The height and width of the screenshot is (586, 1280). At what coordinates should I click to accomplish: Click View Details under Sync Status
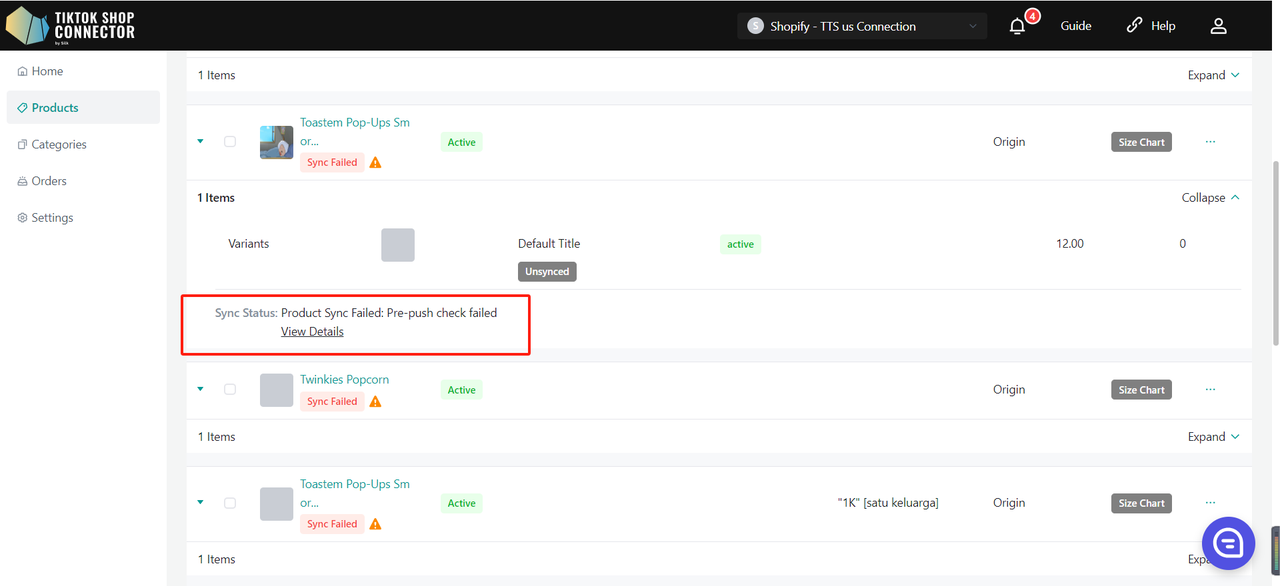coord(312,332)
